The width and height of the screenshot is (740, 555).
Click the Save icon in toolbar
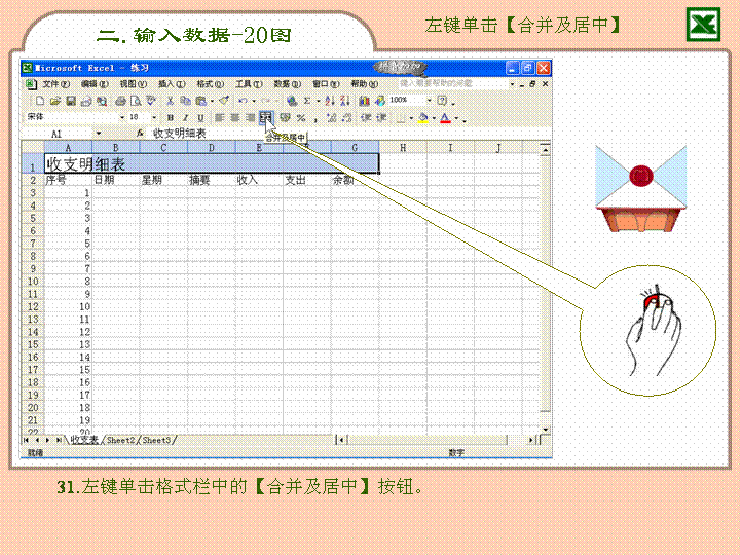point(72,101)
